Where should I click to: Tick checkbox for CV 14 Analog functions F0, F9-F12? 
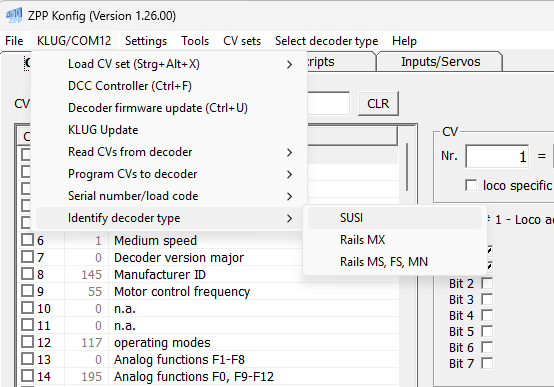click(27, 376)
